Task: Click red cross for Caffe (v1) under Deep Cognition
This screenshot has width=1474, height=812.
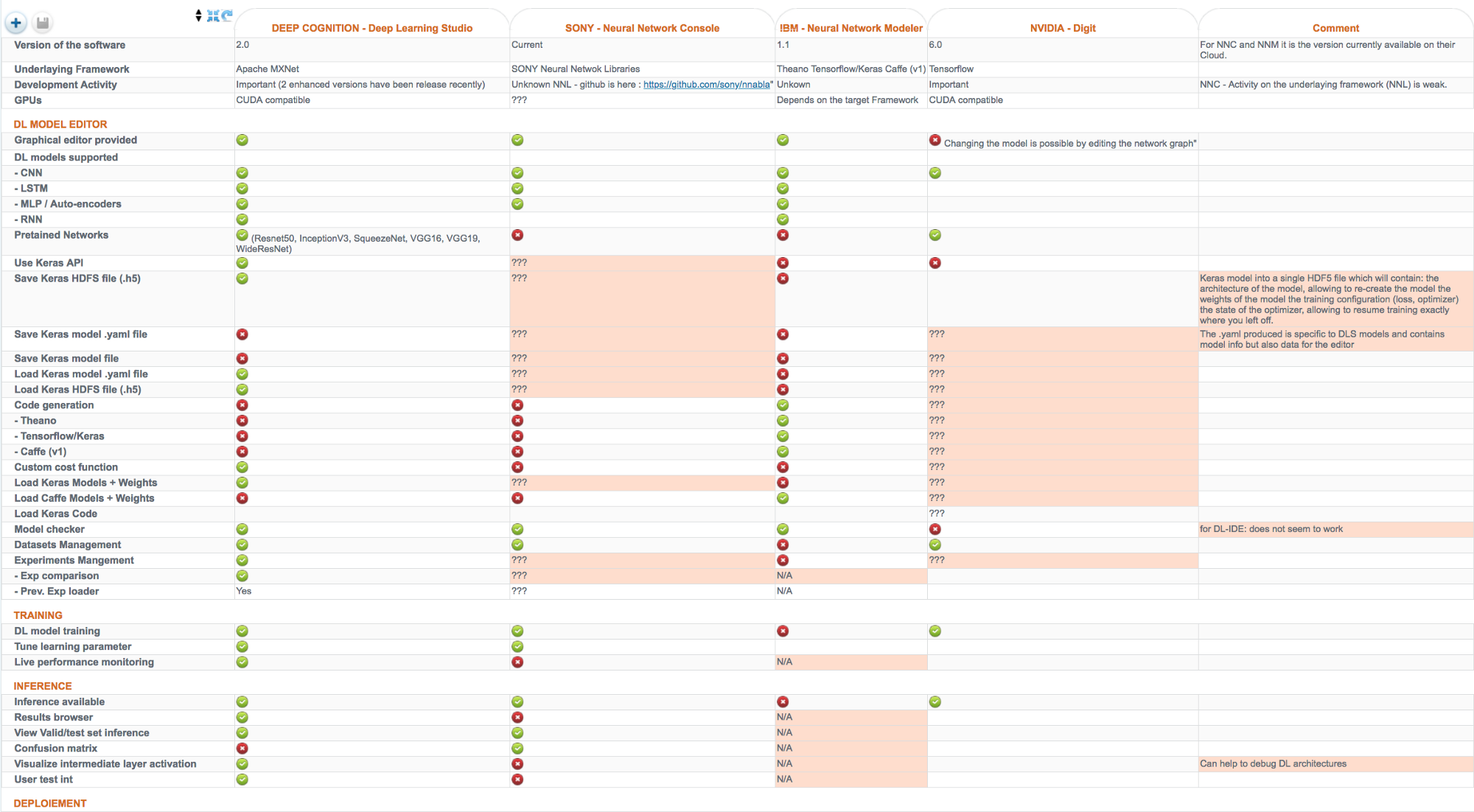Action: coord(242,452)
